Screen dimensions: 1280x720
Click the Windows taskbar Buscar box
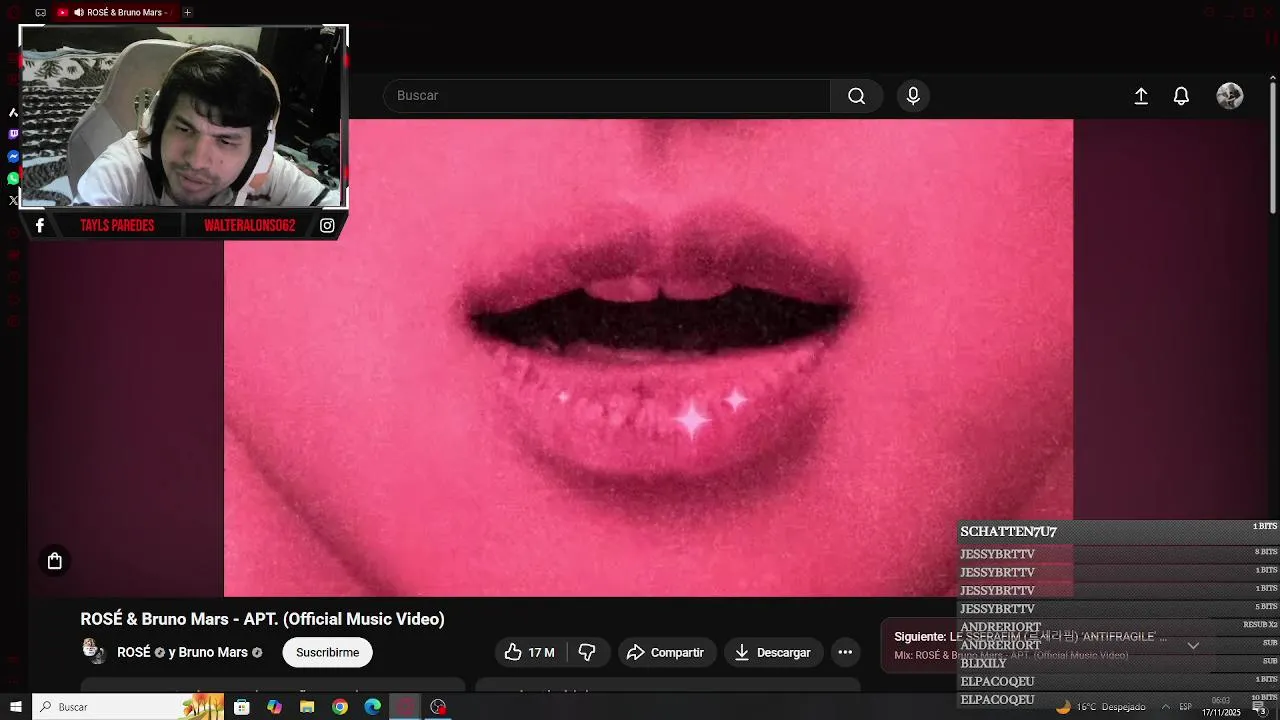coord(128,707)
